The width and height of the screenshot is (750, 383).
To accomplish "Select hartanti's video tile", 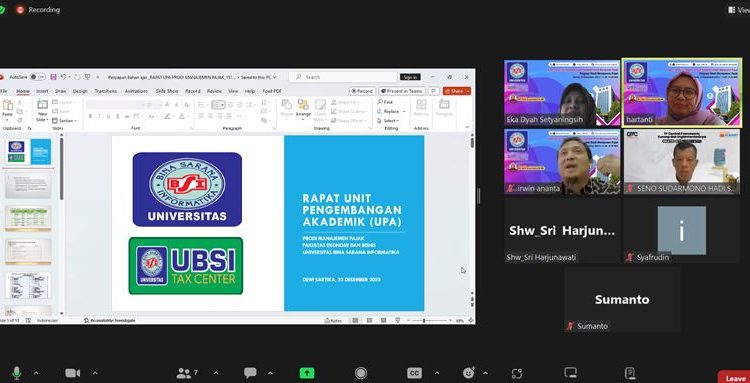I will (682, 93).
